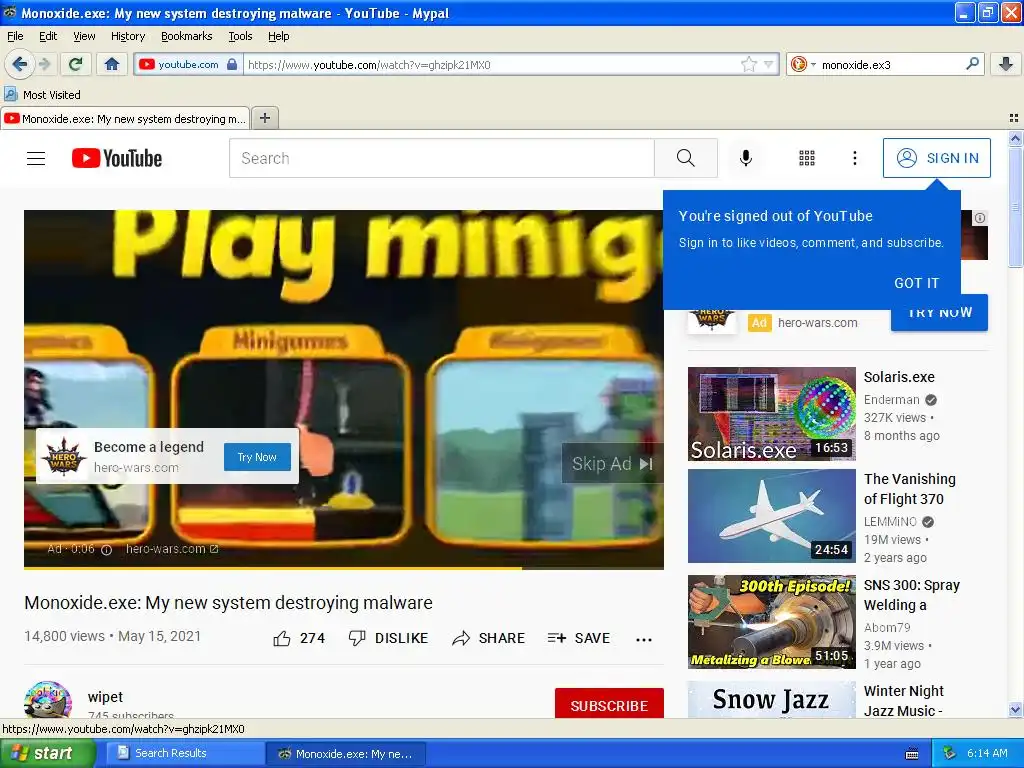
Task: Click the ad info icon near the sidebar ad
Action: pos(980,218)
